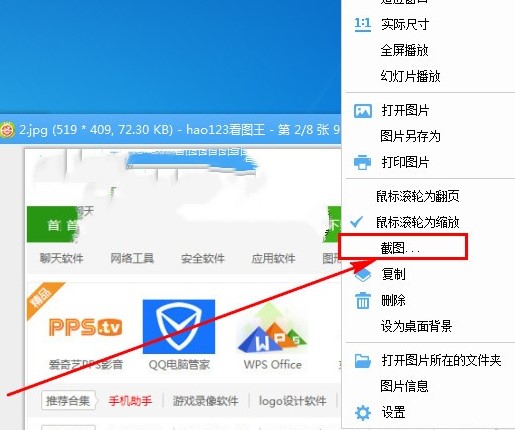Click the printer icon for 打印图片
The height and width of the screenshot is (430, 515).
(362, 162)
